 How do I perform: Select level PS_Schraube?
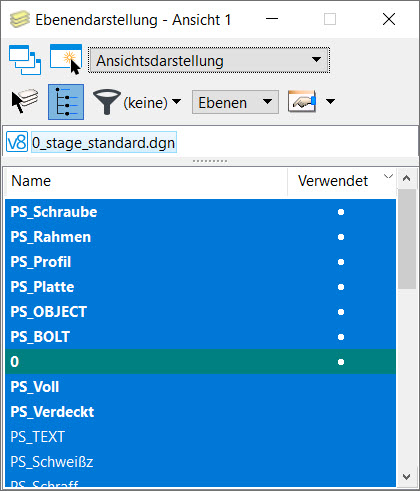tap(200, 212)
